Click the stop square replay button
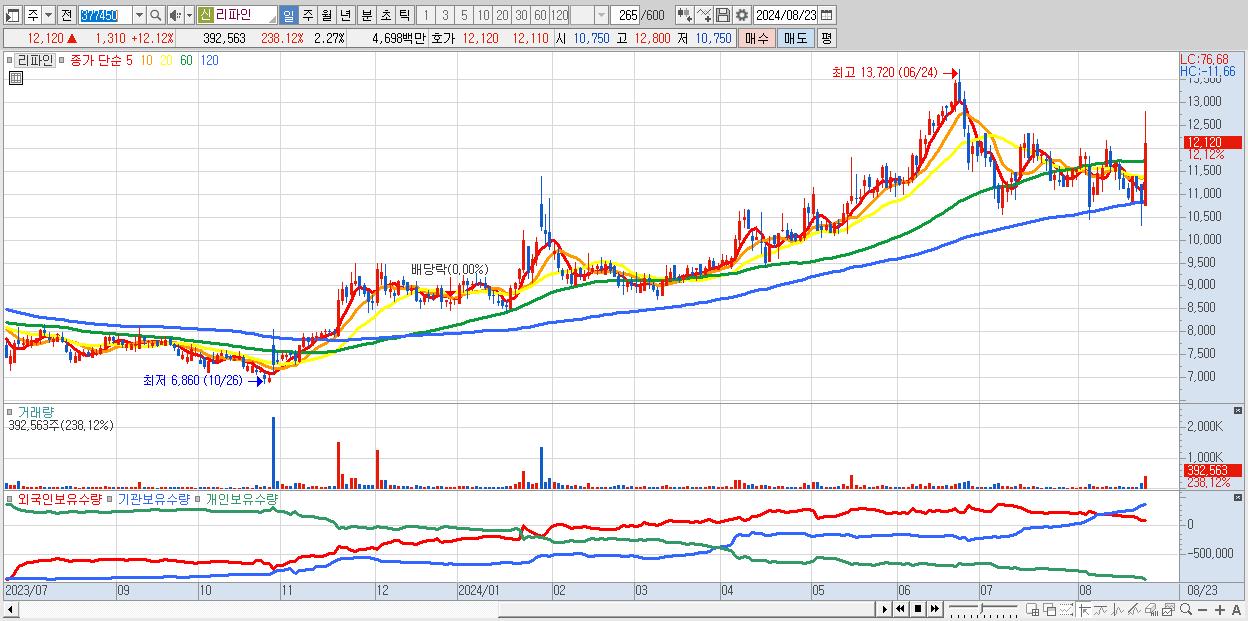 pos(918,609)
